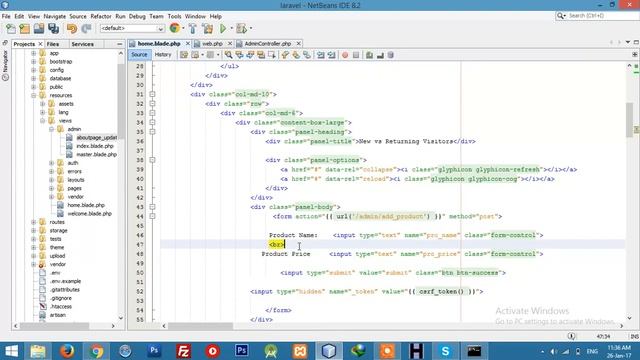Close the Projects panel tab
The width and height of the screenshot is (640, 360).
pos(40,44)
